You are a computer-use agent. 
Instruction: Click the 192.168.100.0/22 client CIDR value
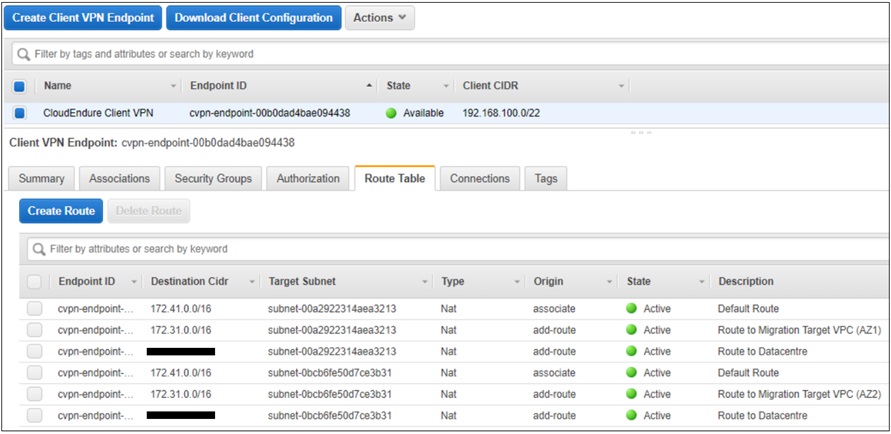point(501,113)
